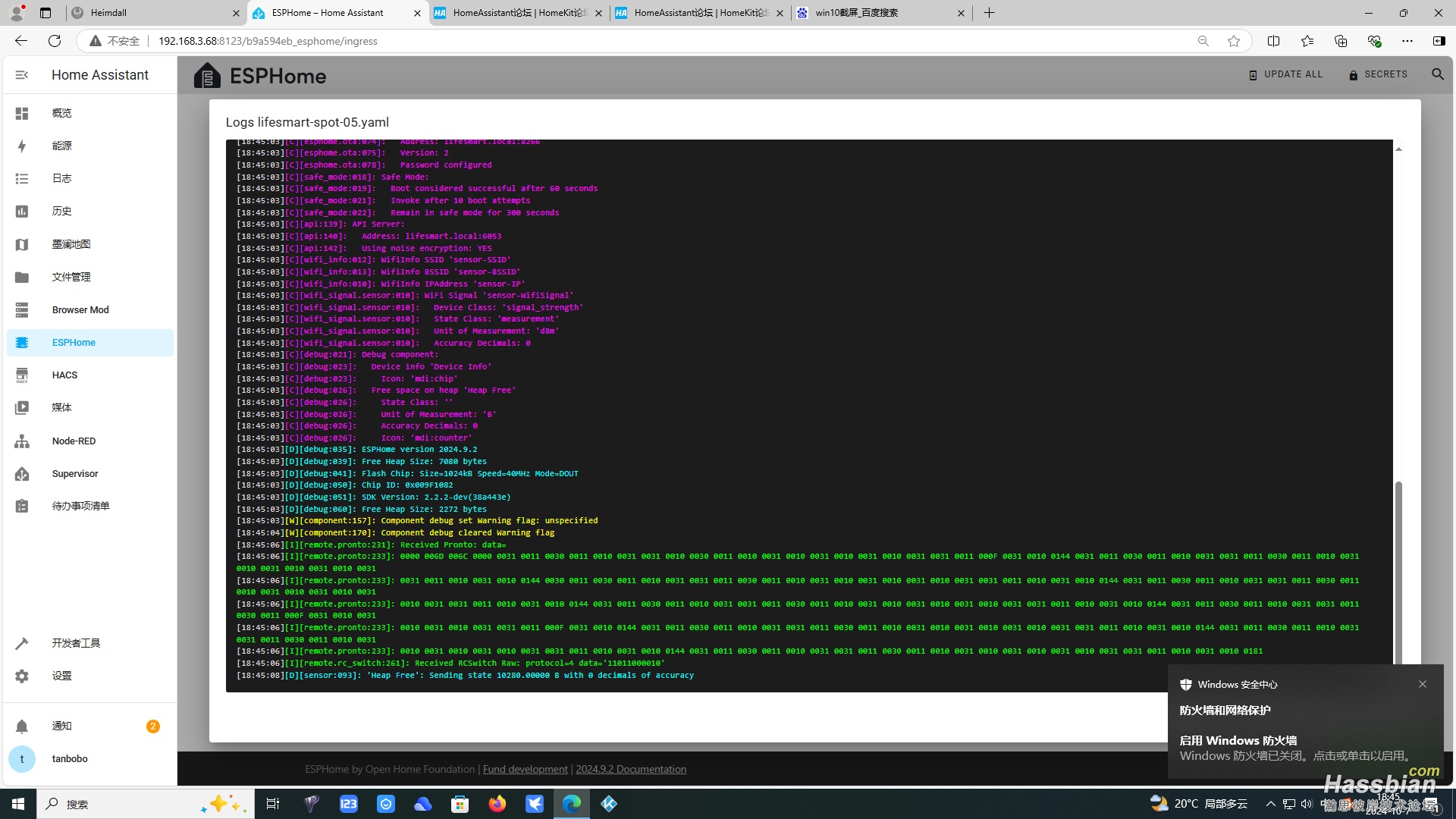
Task: Click the zoom magnifier in address bar
Action: [1203, 41]
